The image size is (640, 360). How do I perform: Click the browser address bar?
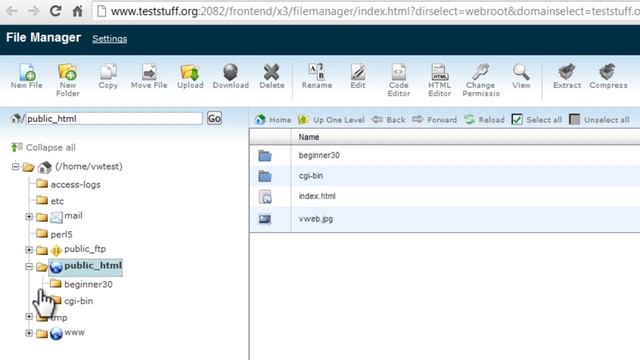[x=367, y=11]
